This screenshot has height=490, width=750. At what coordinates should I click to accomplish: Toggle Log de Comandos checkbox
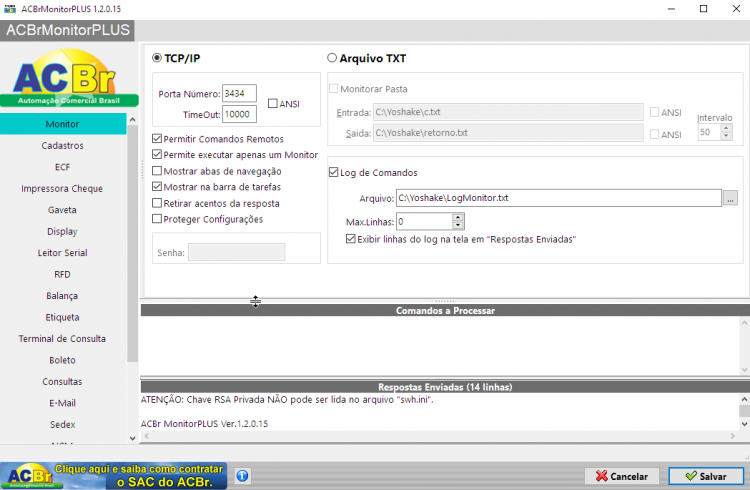[x=333, y=172]
